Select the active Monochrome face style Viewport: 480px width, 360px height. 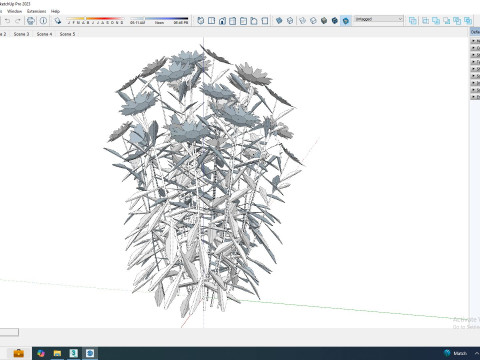(346, 21)
